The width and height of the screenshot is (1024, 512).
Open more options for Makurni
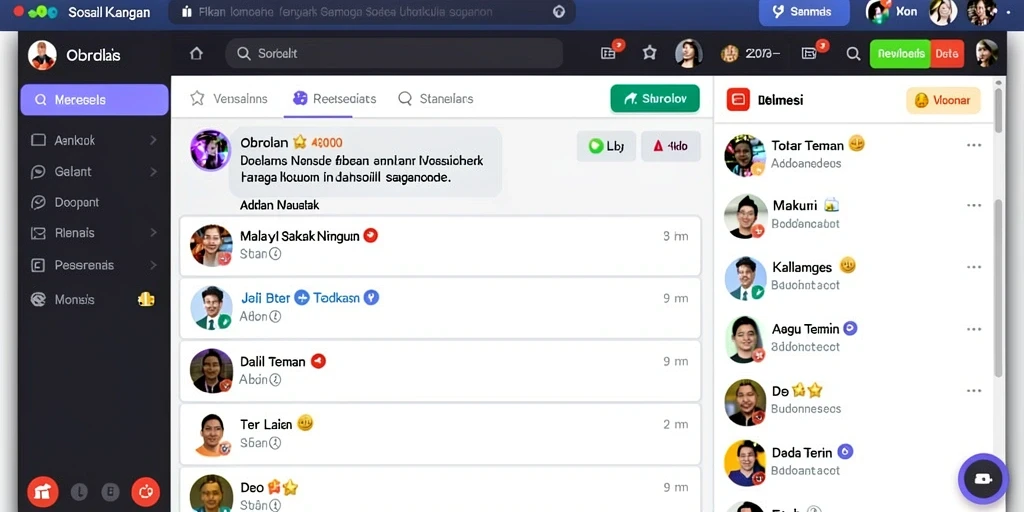(974, 205)
